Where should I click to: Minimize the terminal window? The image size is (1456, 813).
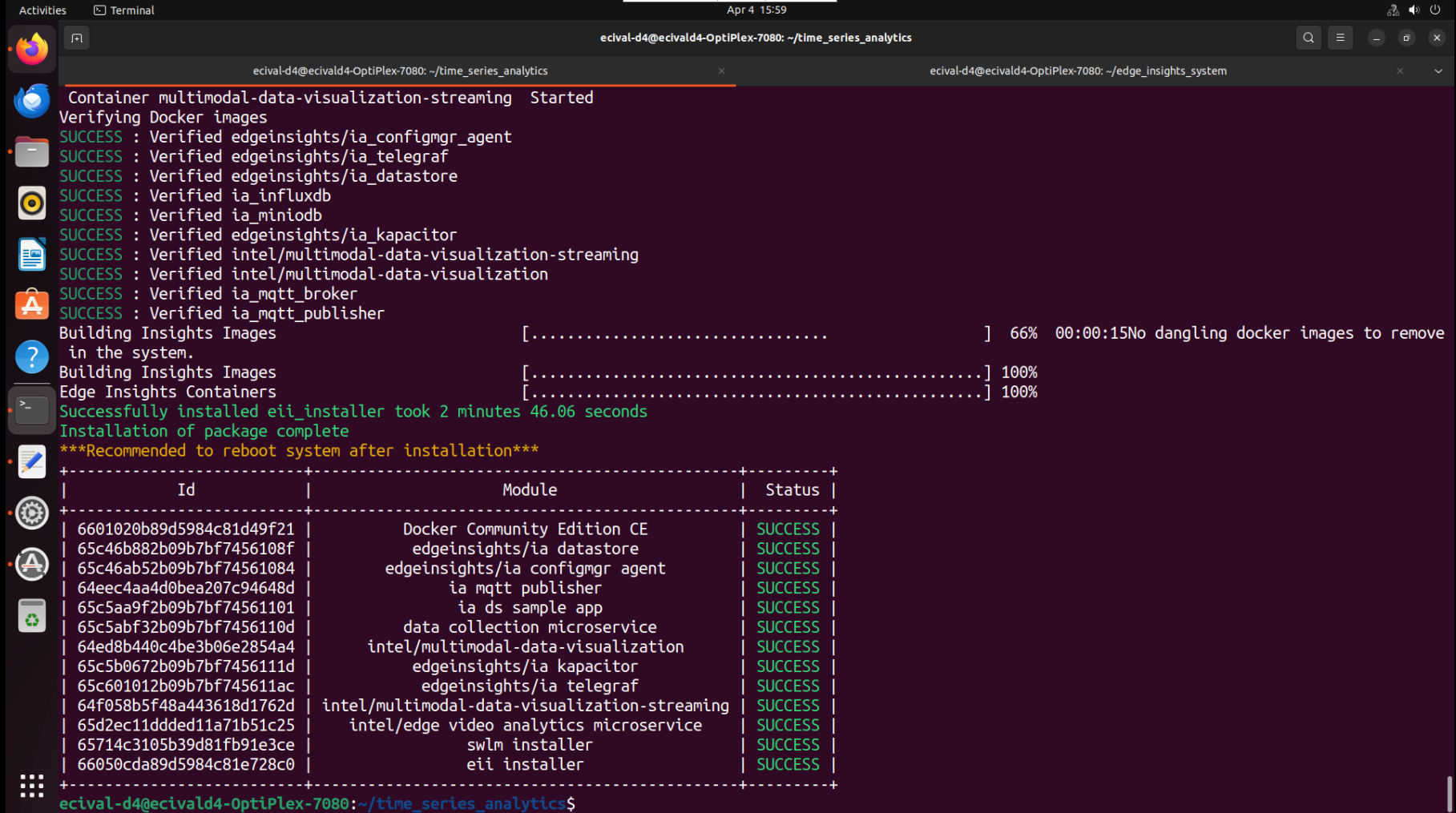tap(1376, 38)
